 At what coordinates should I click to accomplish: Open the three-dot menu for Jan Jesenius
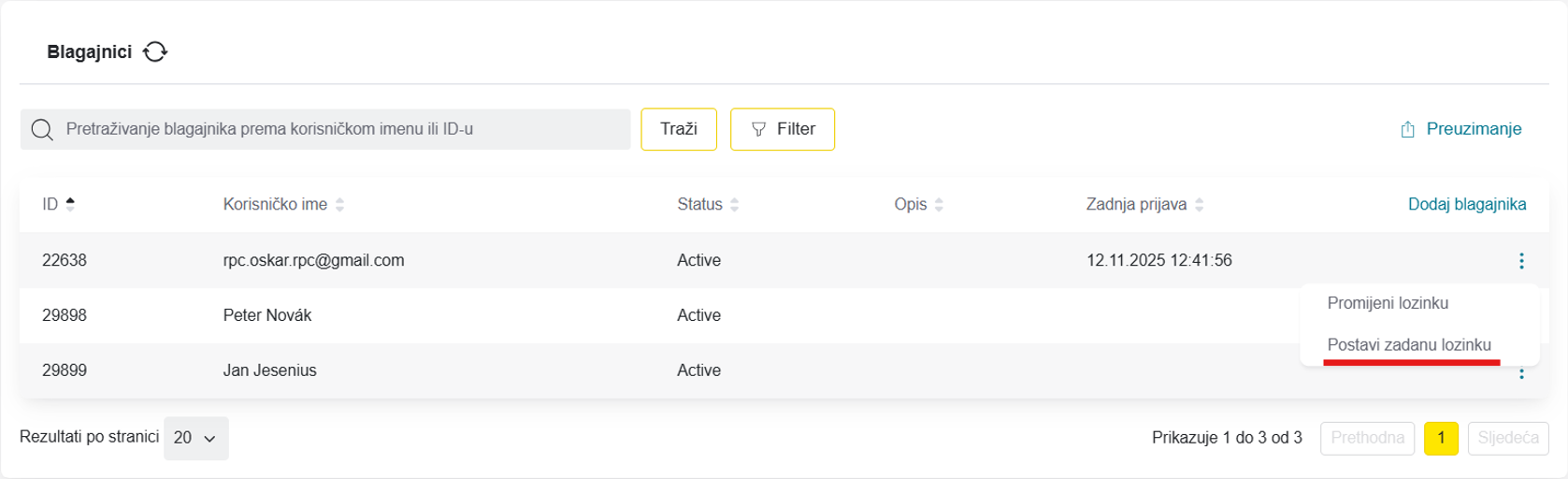pyautogui.click(x=1521, y=372)
